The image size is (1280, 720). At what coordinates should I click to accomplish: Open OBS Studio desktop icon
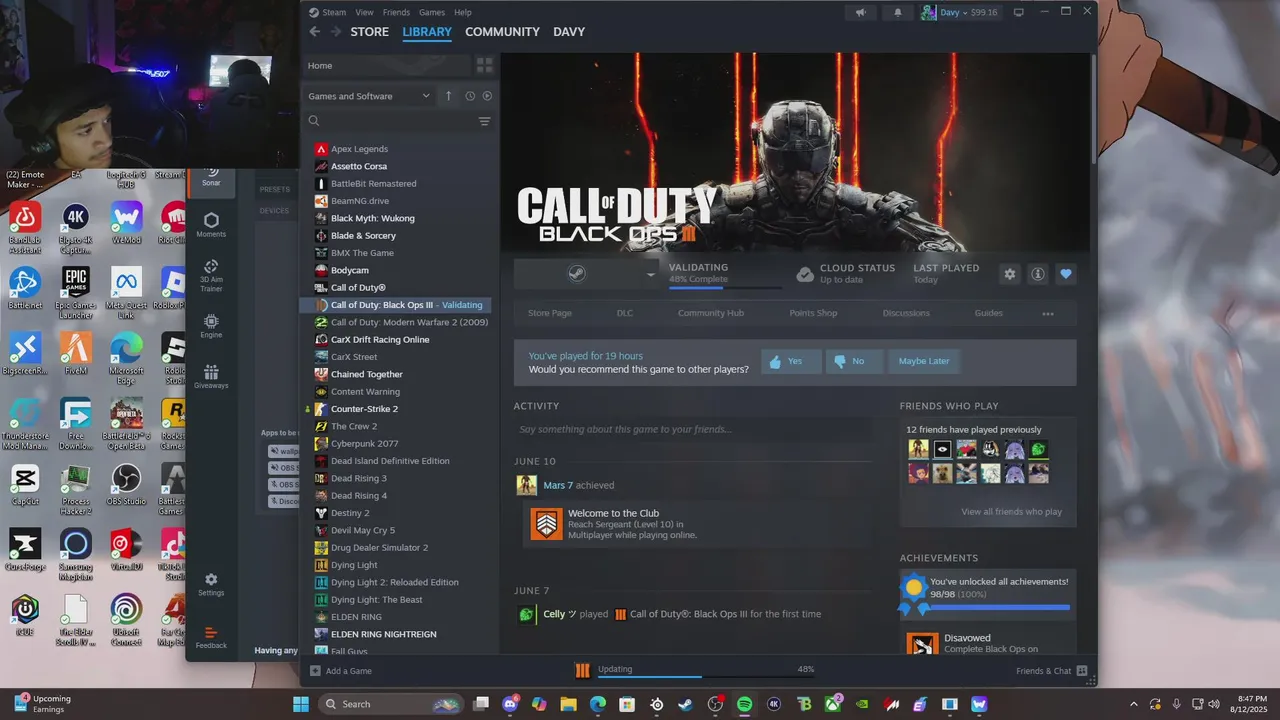click(x=127, y=484)
